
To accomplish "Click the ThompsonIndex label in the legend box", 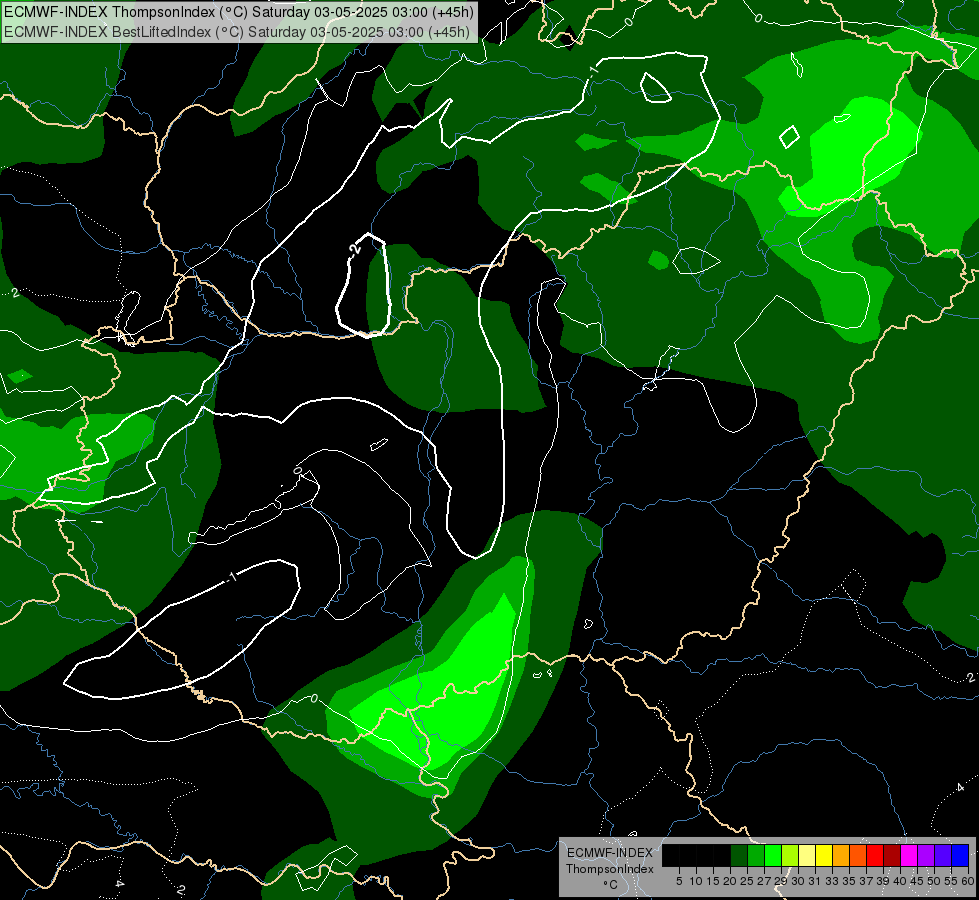I will [x=610, y=869].
